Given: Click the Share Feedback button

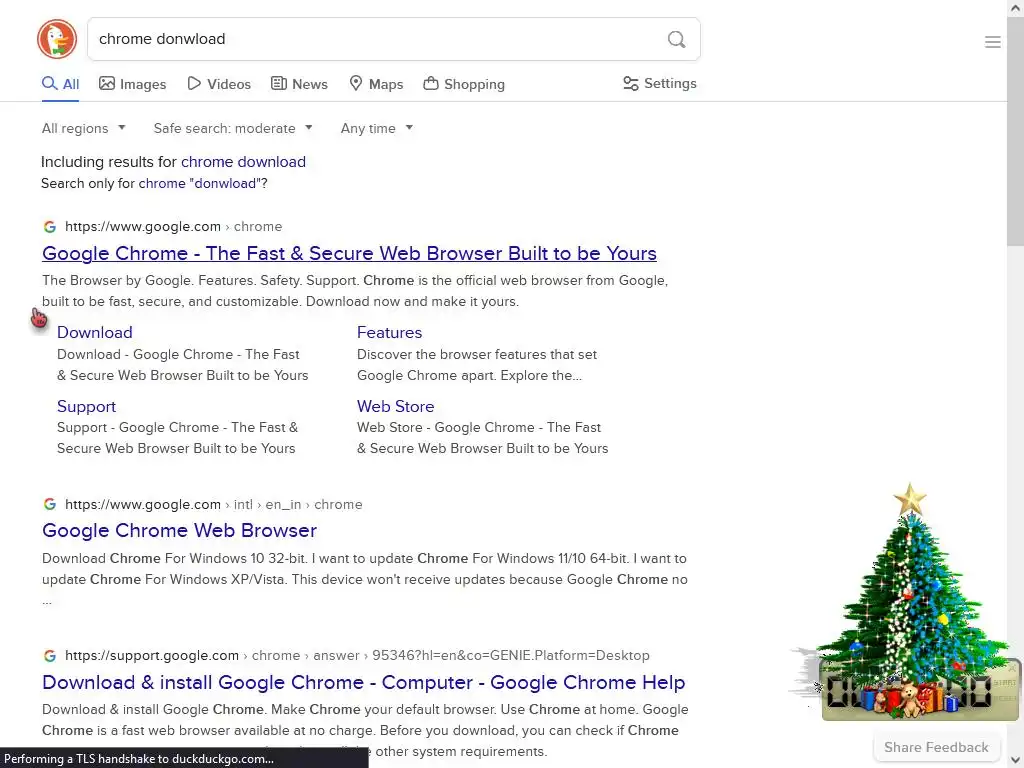Looking at the screenshot, I should pos(936,747).
